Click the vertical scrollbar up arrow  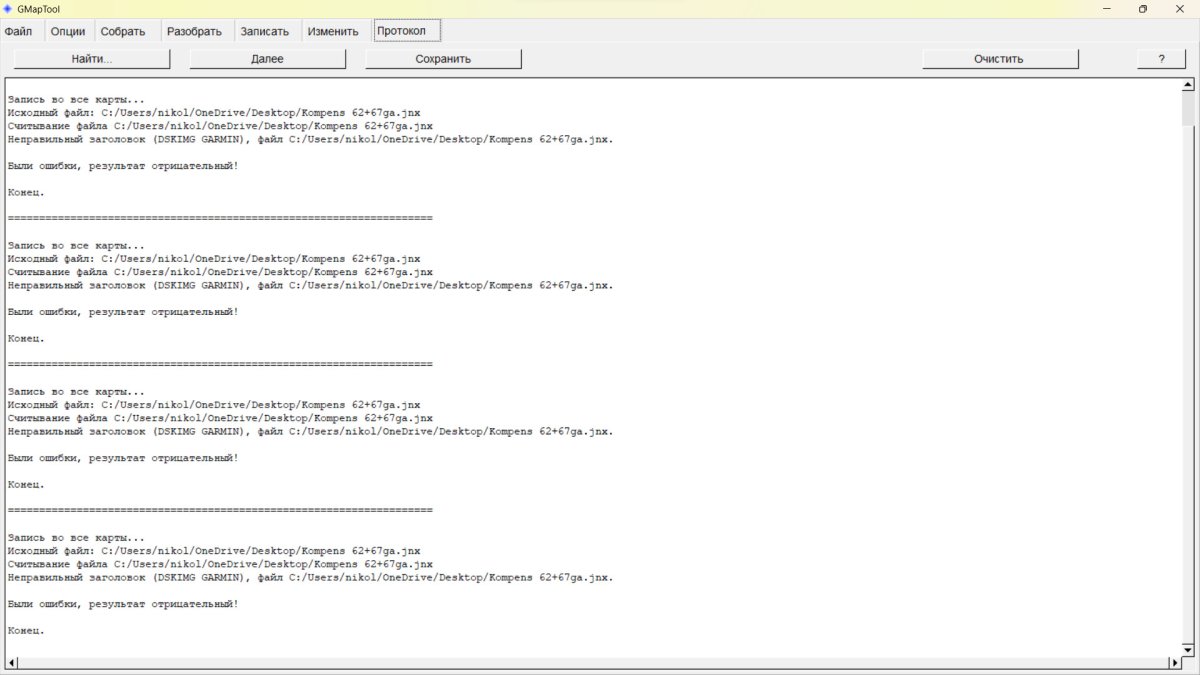point(1188,85)
